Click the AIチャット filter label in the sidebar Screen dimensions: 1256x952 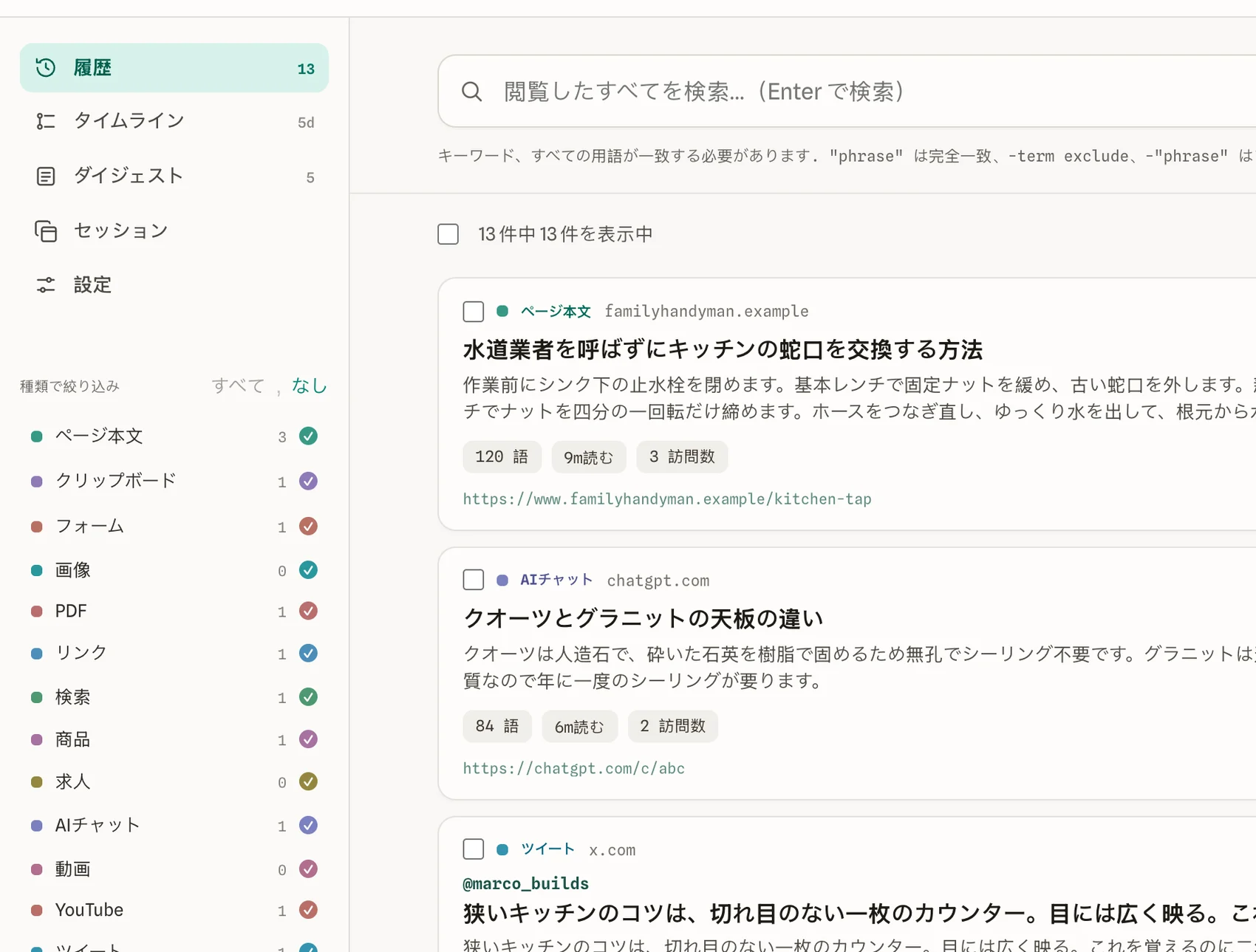tap(98, 826)
